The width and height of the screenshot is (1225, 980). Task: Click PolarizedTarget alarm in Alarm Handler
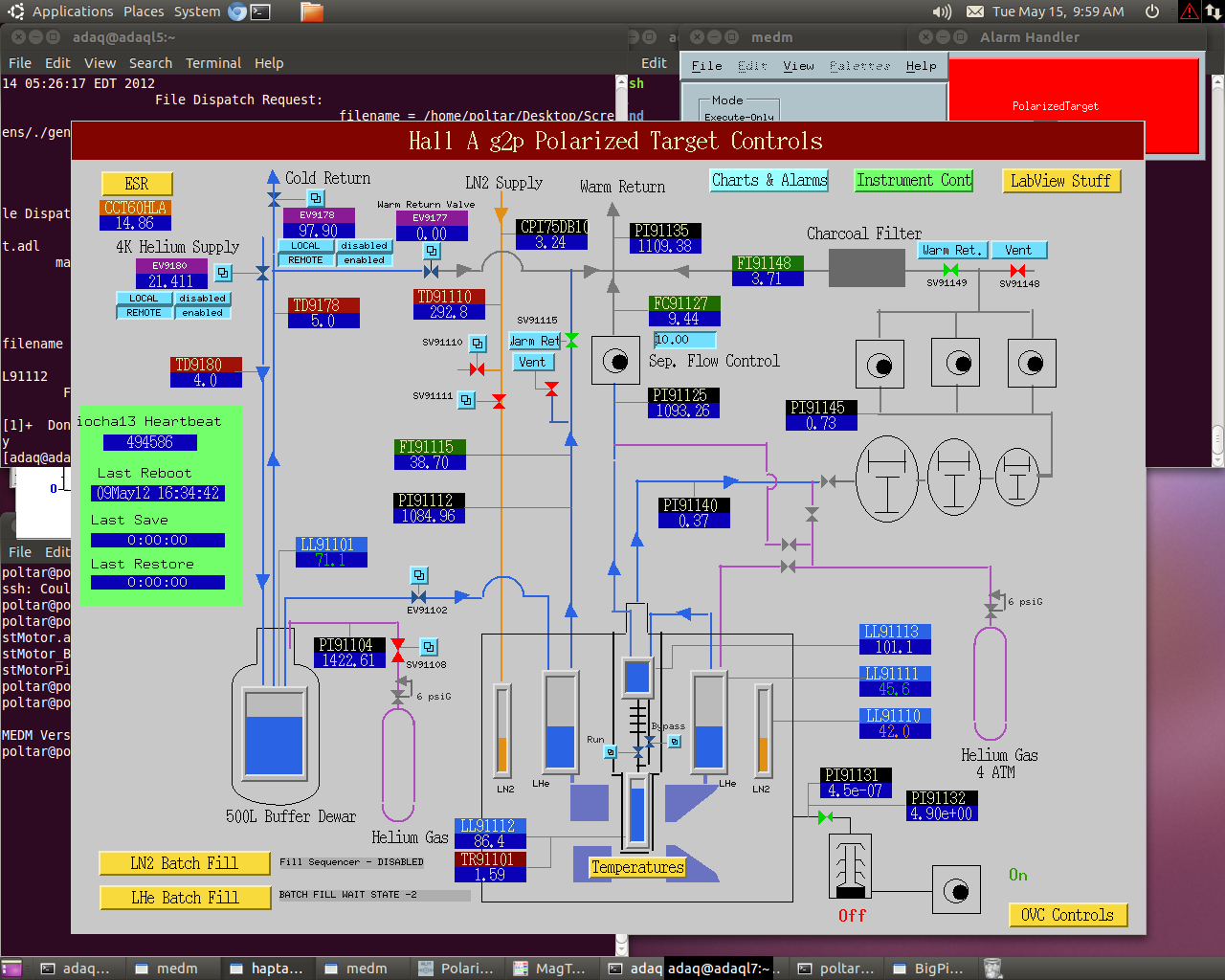tap(1073, 105)
